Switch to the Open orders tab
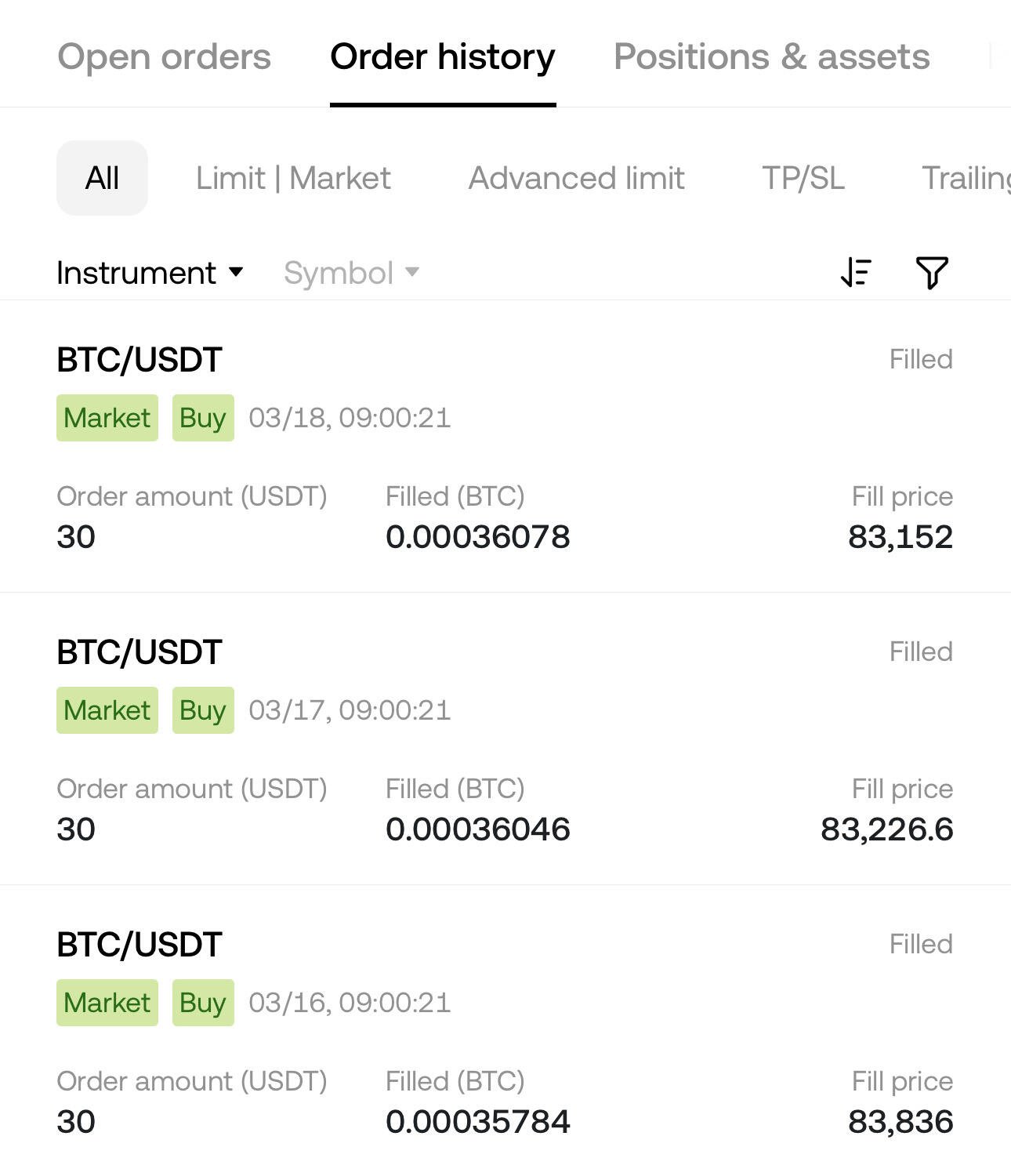Viewport: 1011px width, 1176px height. [x=165, y=56]
